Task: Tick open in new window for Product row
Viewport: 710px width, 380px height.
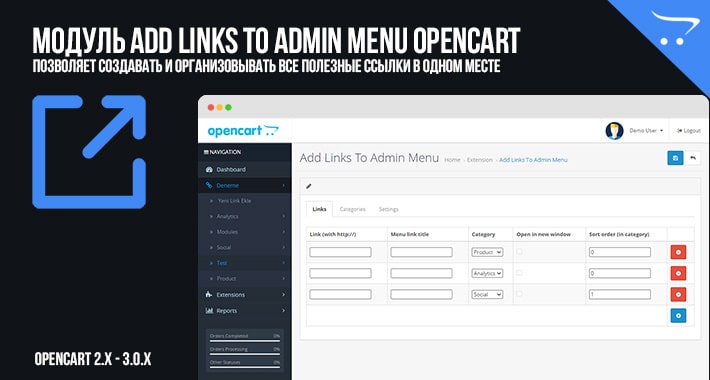Action: [519, 252]
